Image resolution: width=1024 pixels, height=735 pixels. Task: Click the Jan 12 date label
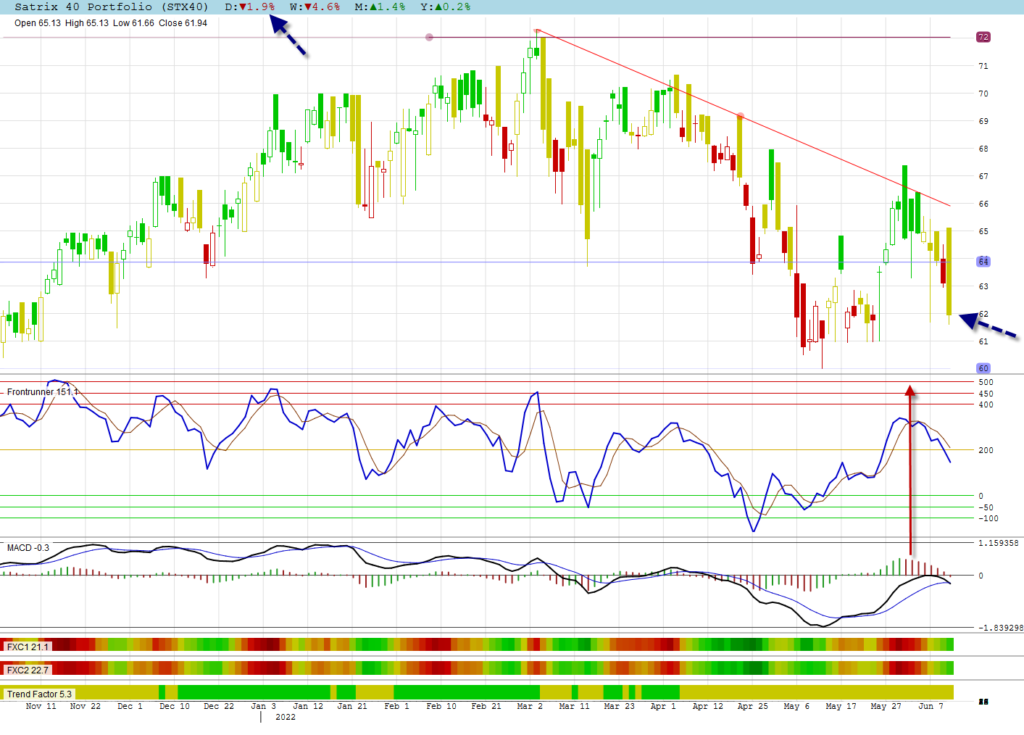308,706
